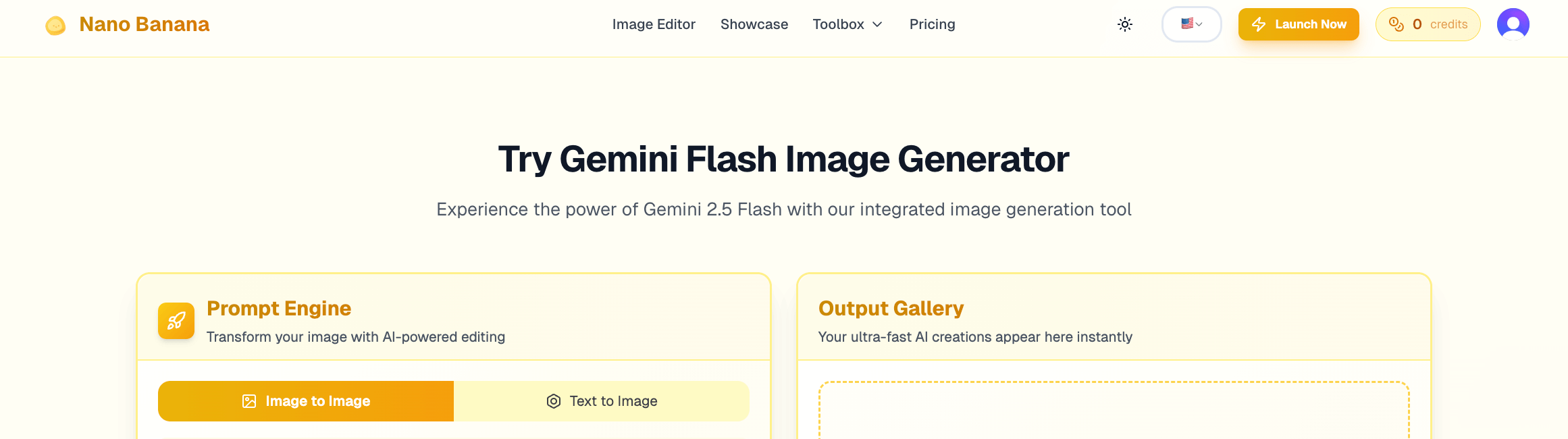The image size is (1568, 439).
Task: Open the coins icon showing credits balance
Action: tap(1397, 24)
